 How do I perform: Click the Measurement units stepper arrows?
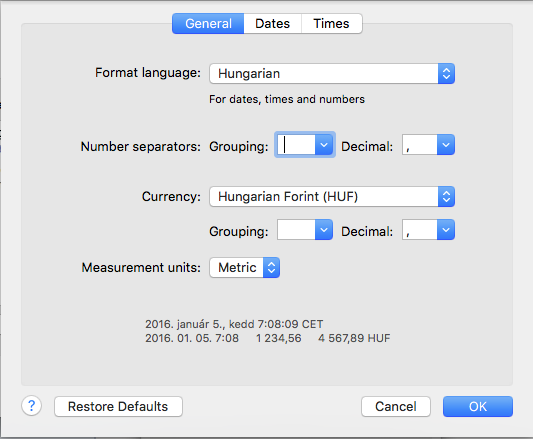(271, 268)
